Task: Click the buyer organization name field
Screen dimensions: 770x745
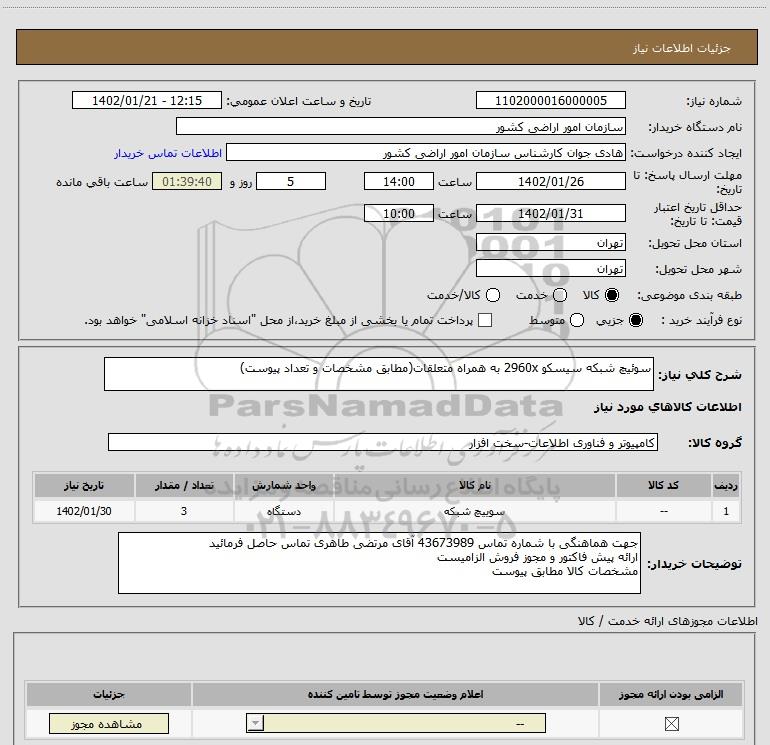Action: [401, 126]
